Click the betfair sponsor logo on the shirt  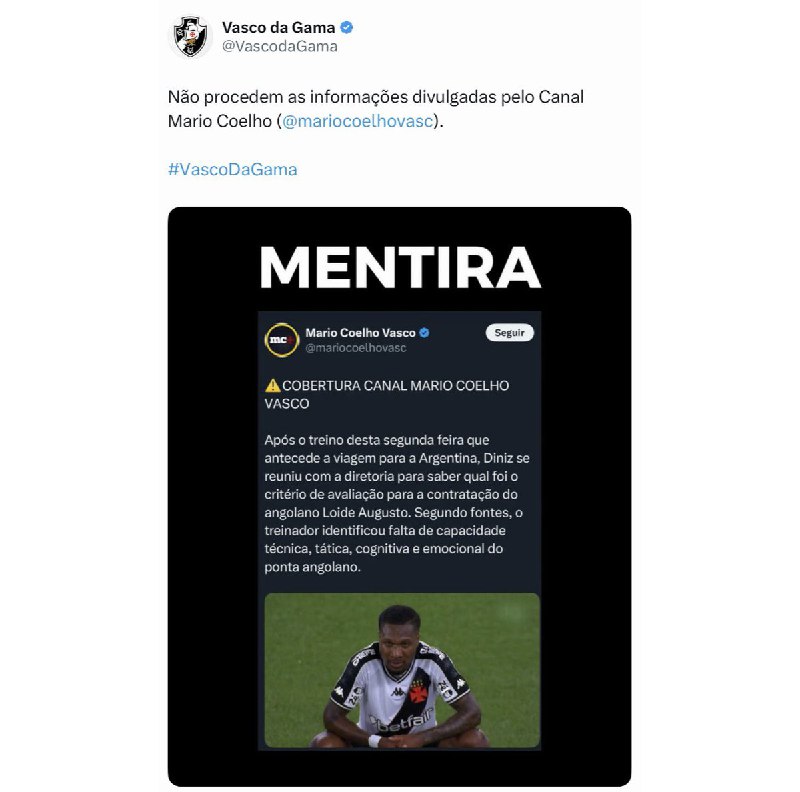401,722
